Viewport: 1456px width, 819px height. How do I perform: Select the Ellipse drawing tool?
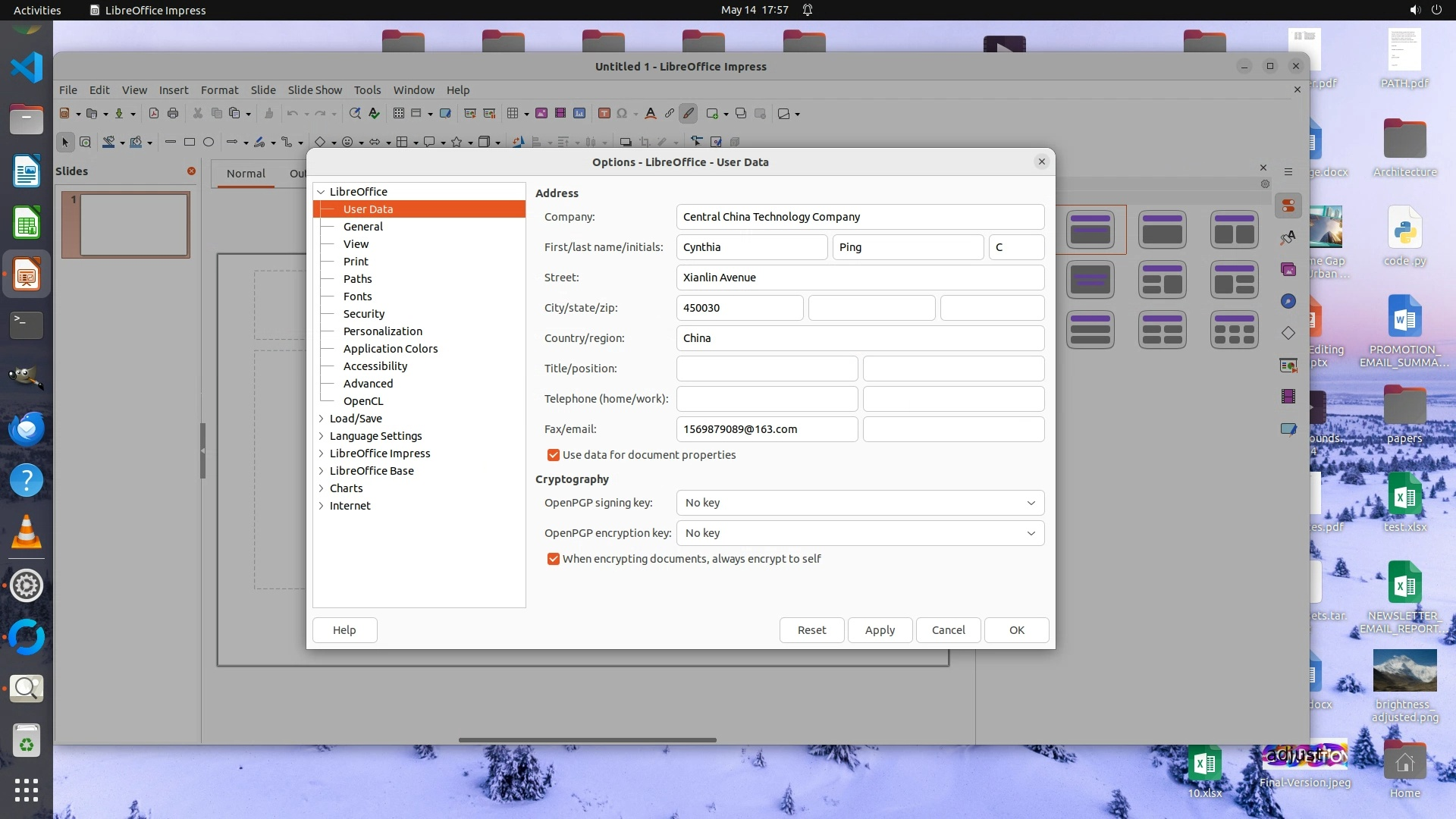point(209,142)
